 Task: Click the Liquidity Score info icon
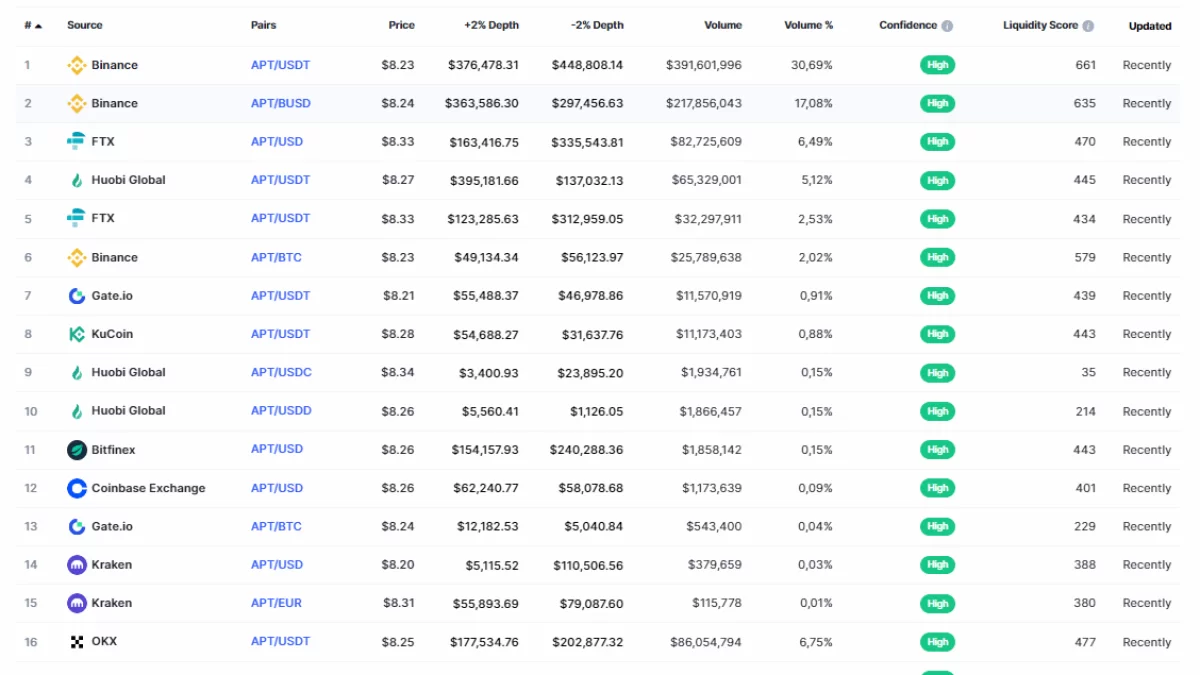(x=1088, y=26)
